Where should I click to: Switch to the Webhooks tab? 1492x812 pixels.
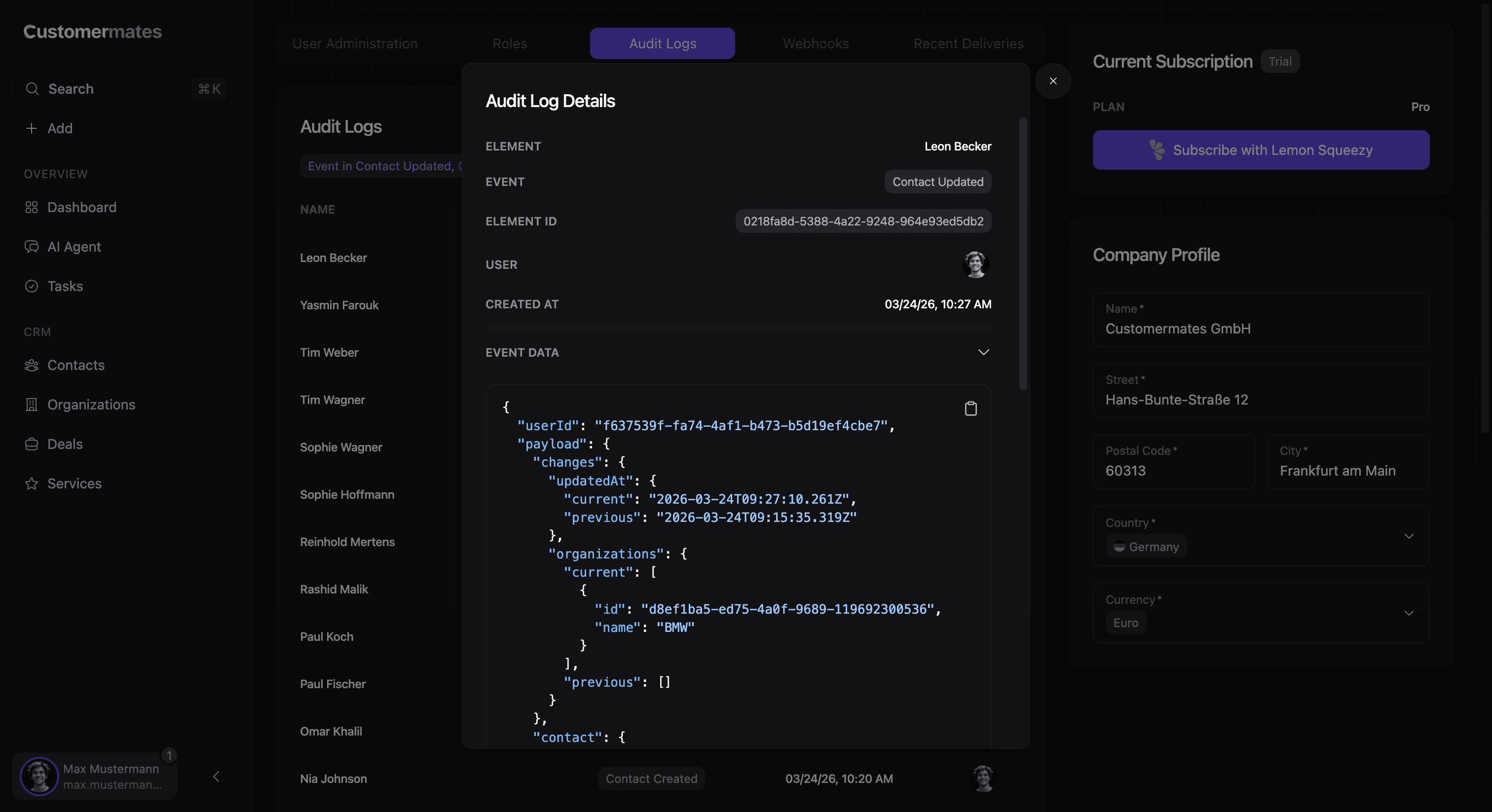pos(816,43)
